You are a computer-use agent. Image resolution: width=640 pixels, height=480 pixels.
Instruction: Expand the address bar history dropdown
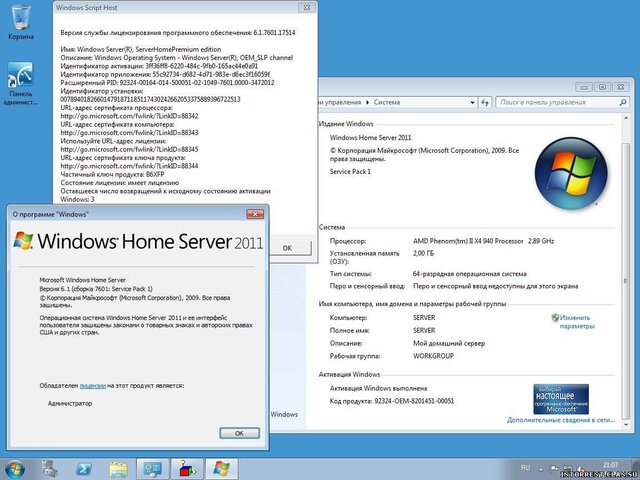[472, 102]
